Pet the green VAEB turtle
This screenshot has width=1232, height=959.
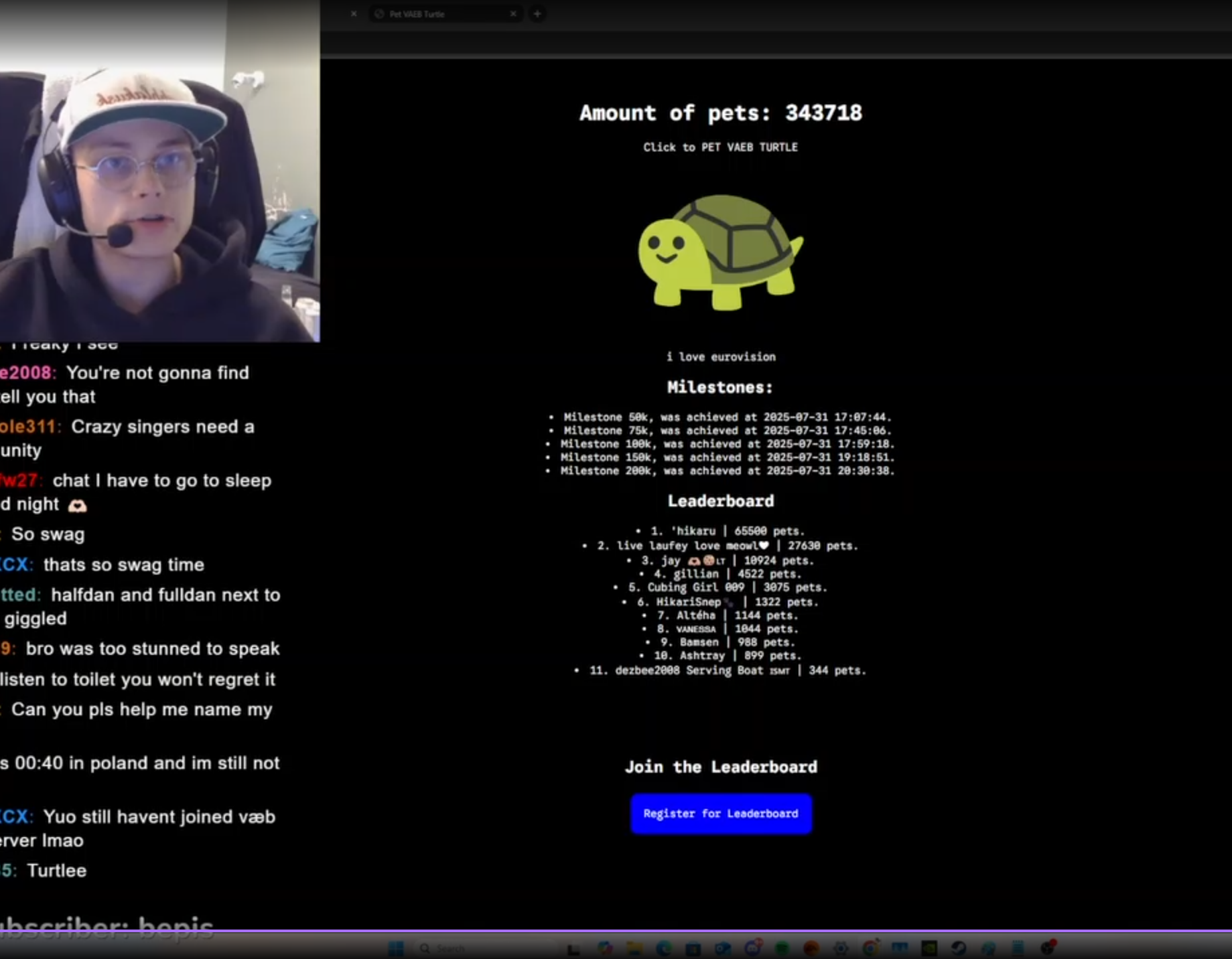pos(720,252)
